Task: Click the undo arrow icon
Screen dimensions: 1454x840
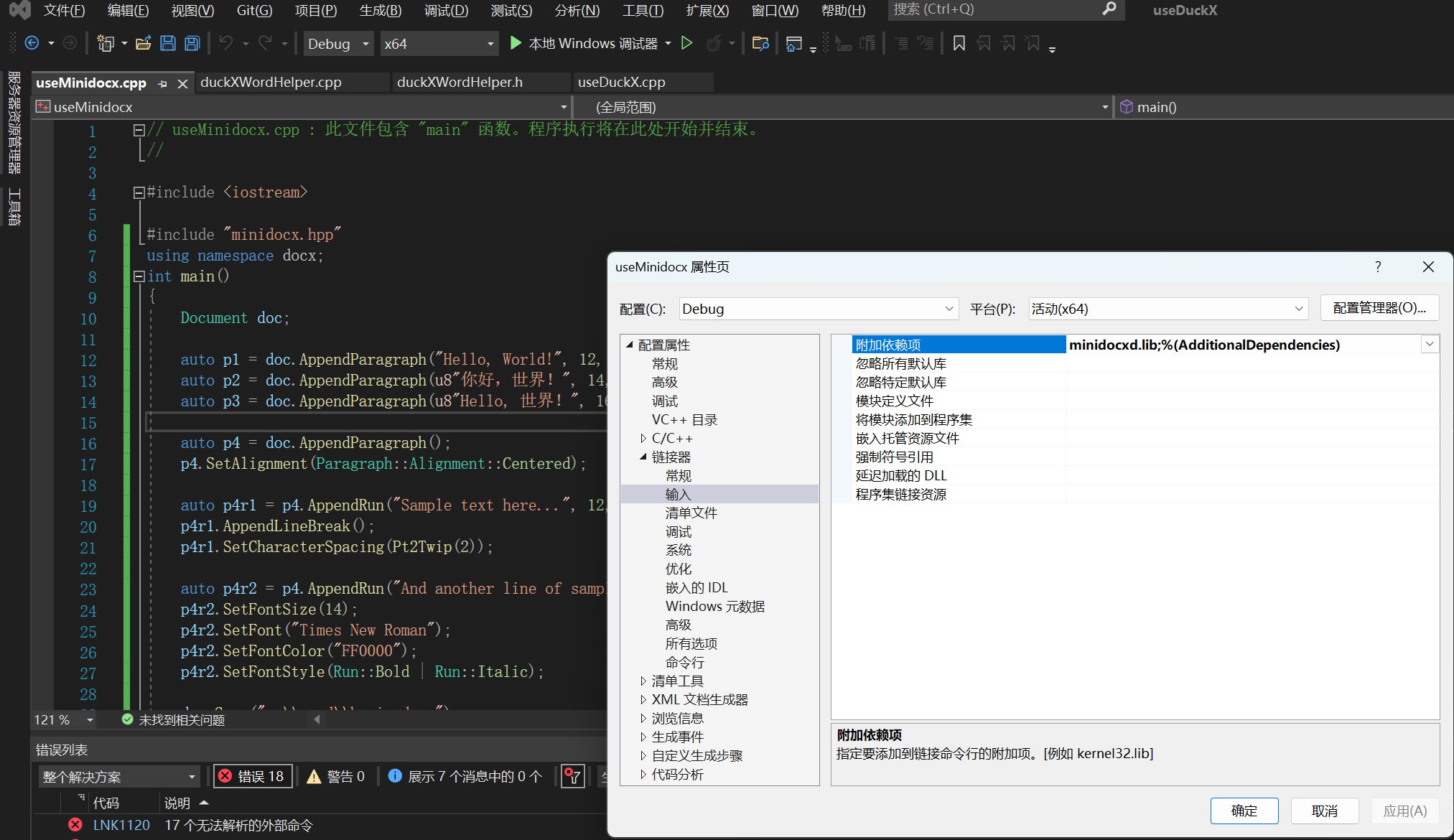Action: [x=225, y=43]
